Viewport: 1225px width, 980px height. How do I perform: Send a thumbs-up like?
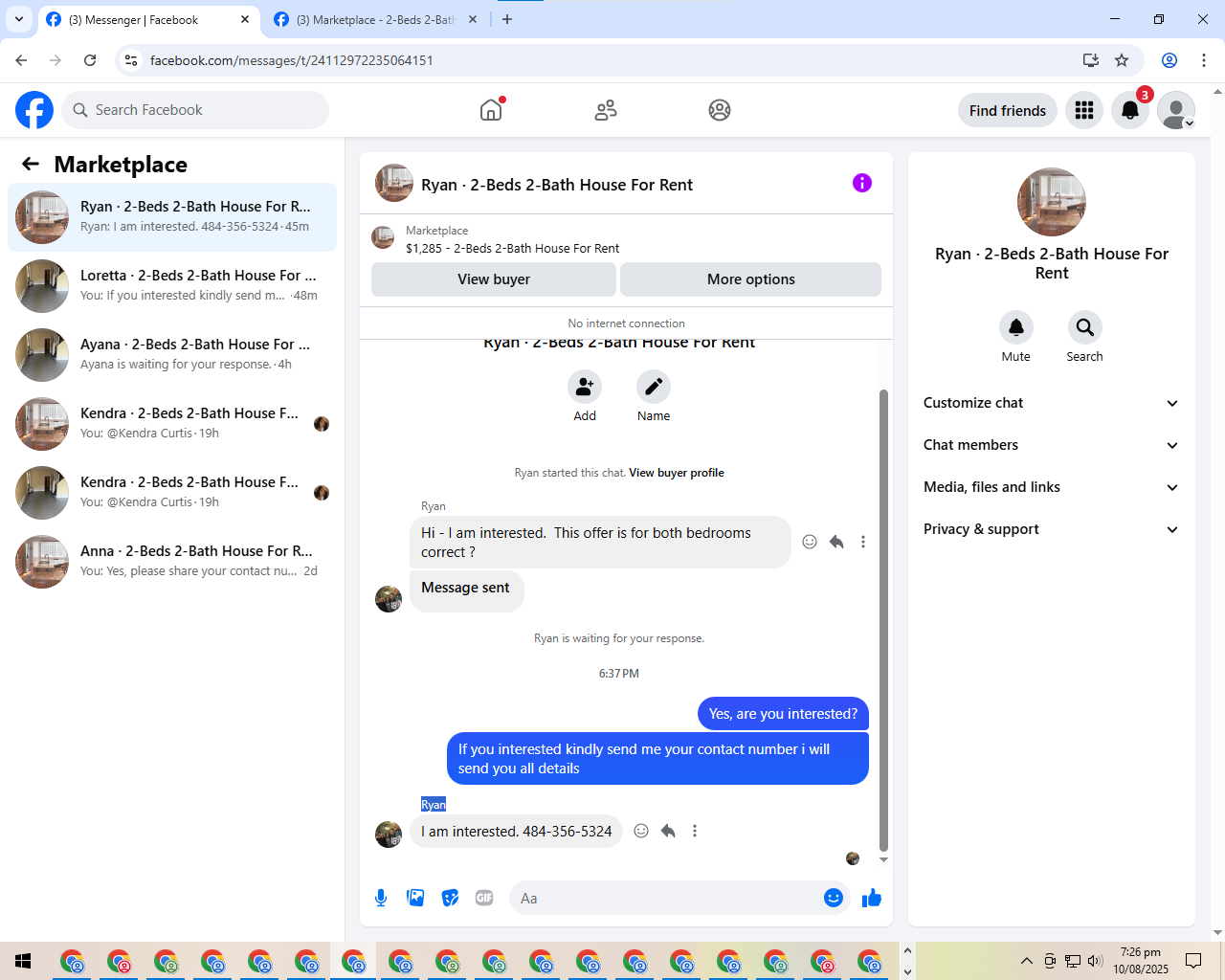(x=872, y=898)
